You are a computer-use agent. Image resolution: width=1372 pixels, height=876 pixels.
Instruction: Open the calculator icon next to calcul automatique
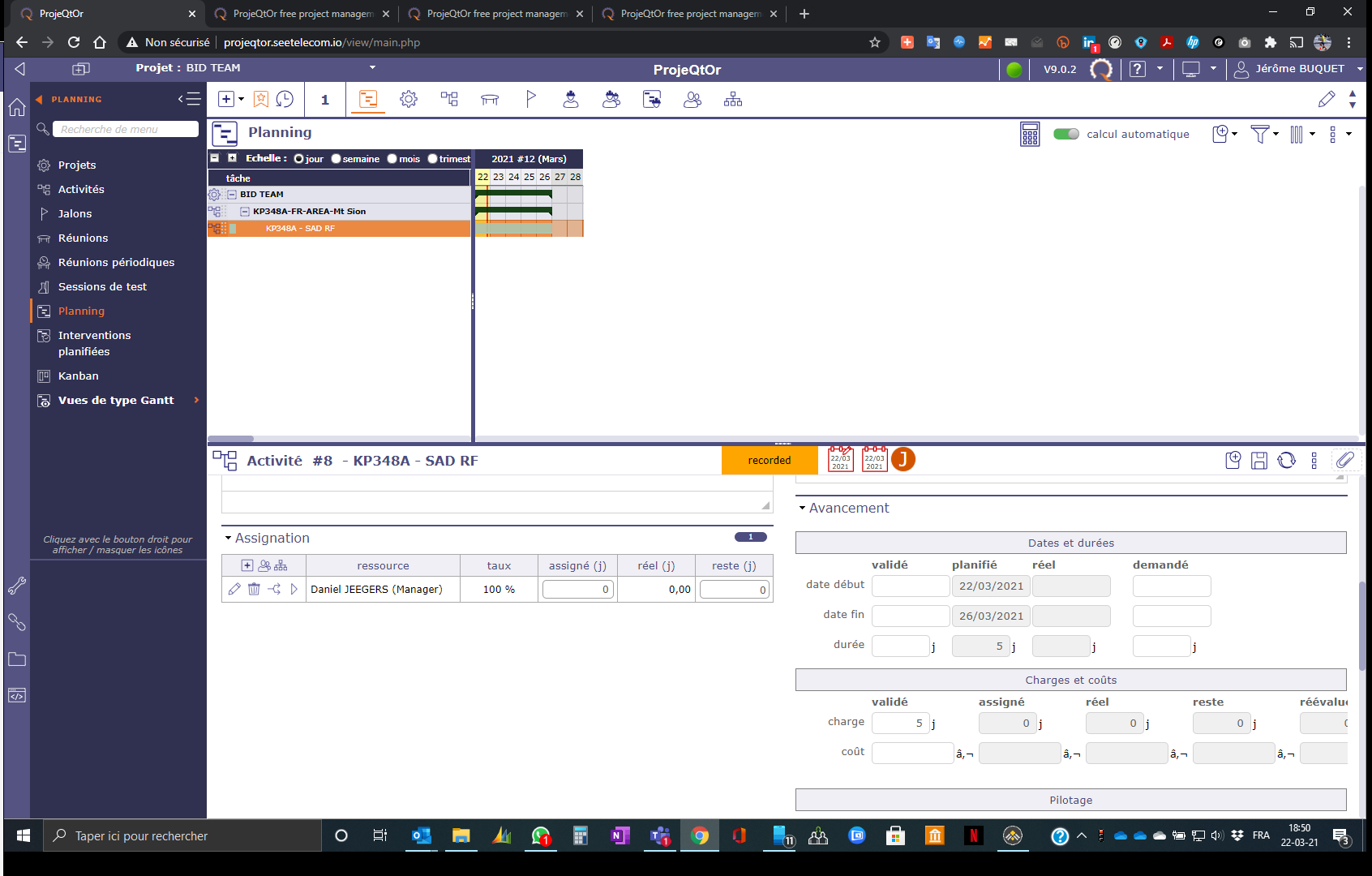point(1030,135)
